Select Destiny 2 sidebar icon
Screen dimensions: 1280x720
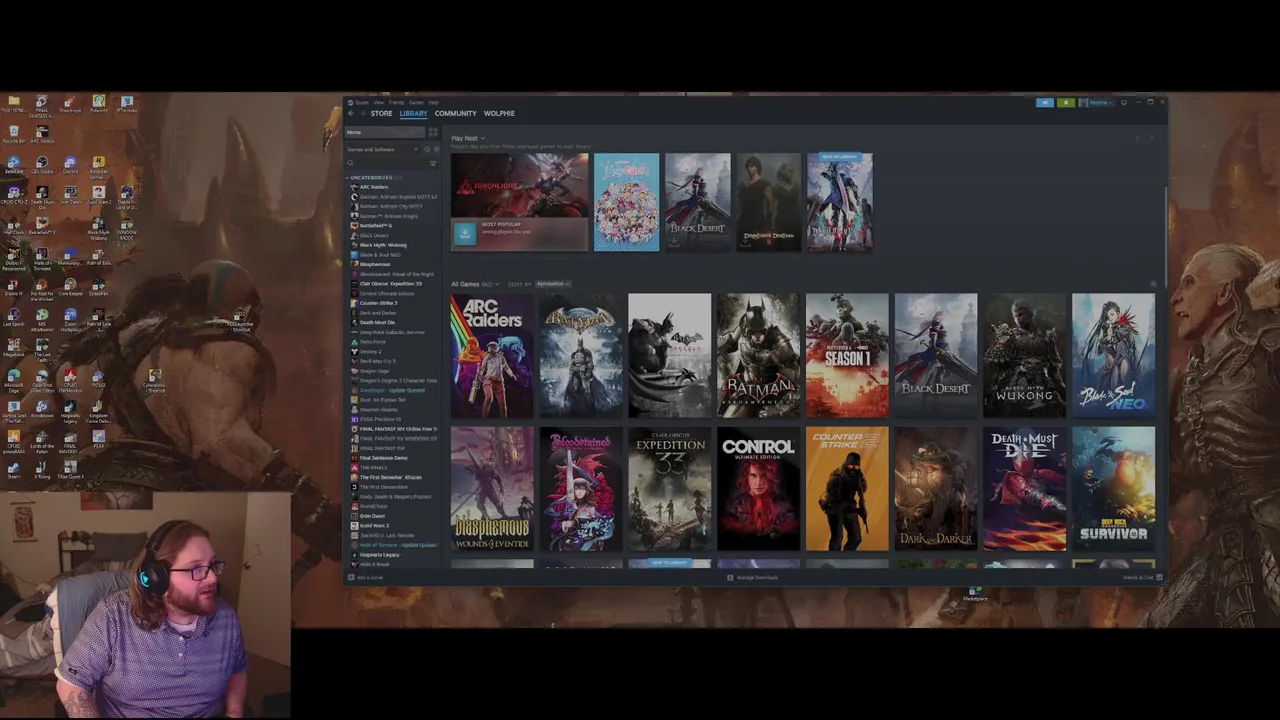[354, 352]
